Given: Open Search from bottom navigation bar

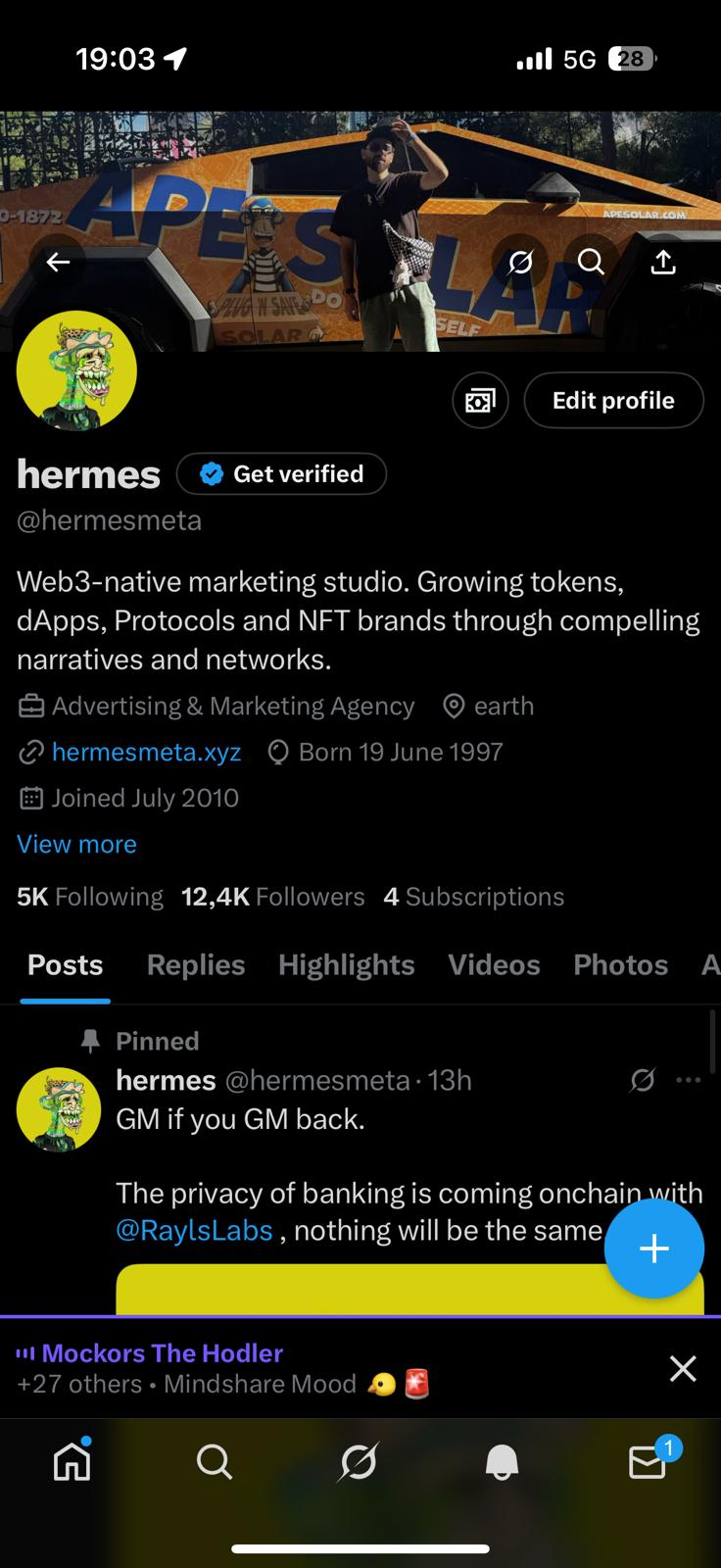Looking at the screenshot, I should point(215,1462).
